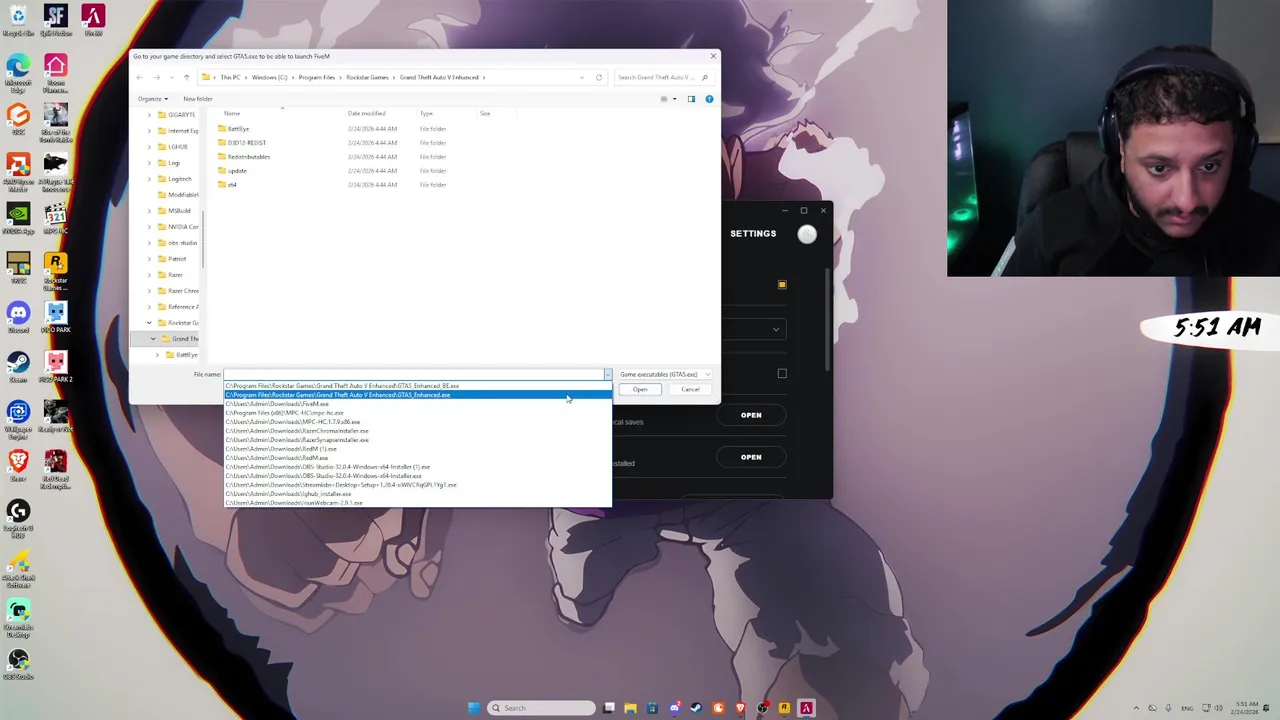Expand the GIGABYTE tree node
Image resolution: width=1280 pixels, height=720 pixels.
(x=149, y=115)
